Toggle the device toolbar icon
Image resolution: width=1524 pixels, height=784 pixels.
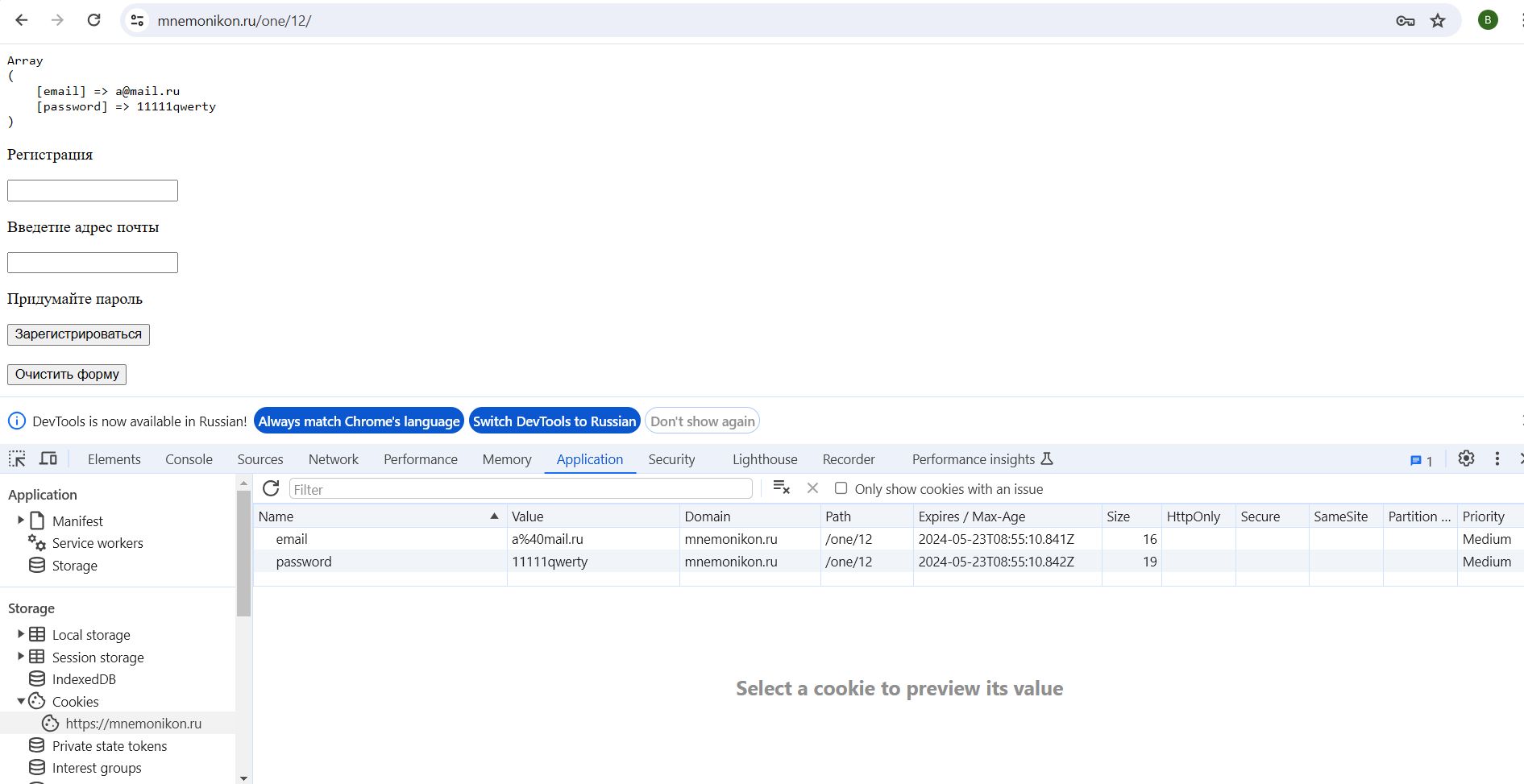pos(48,458)
